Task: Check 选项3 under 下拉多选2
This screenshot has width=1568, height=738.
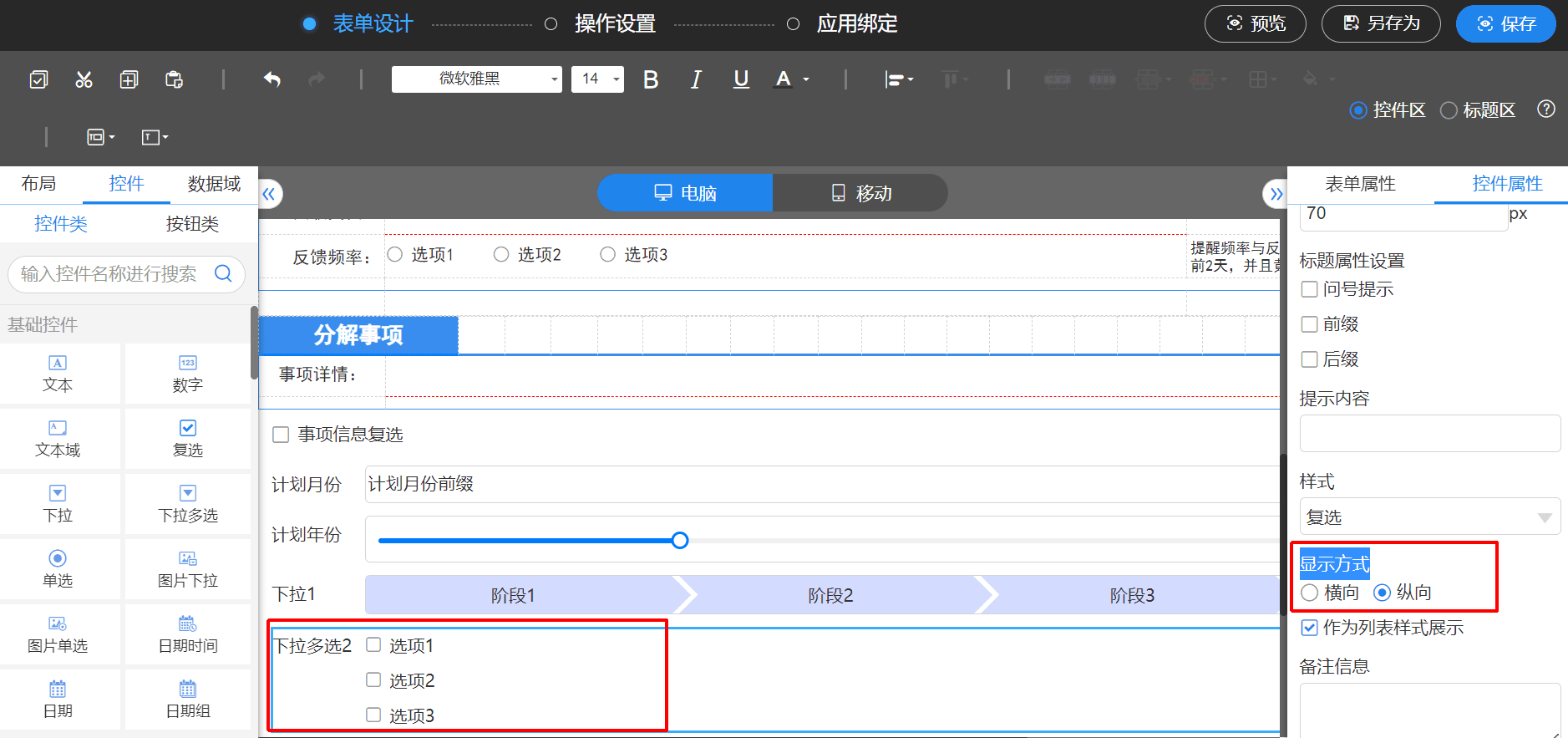Action: tap(373, 715)
